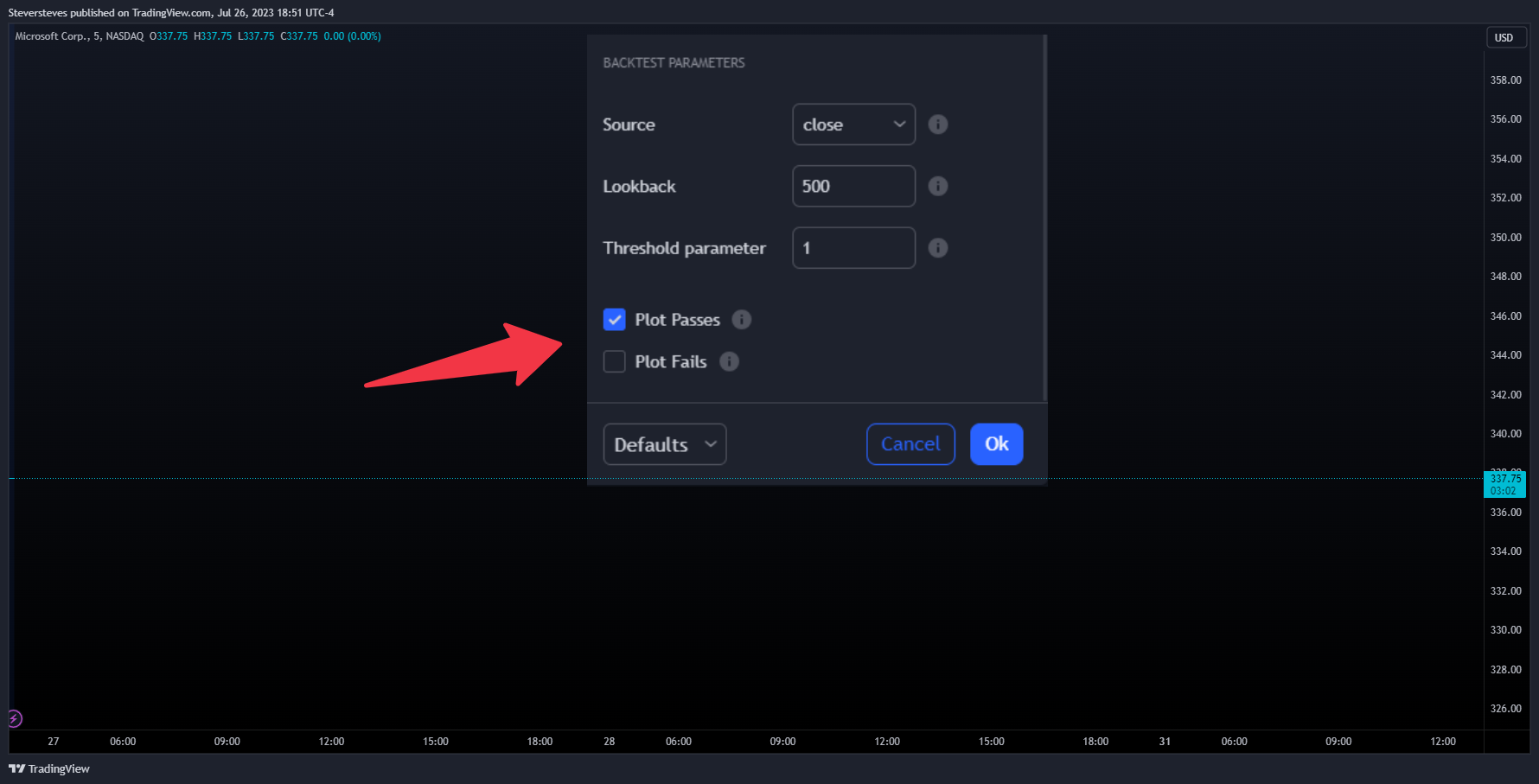Open the Defaults dropdown
The image size is (1539, 784).
[x=665, y=444]
